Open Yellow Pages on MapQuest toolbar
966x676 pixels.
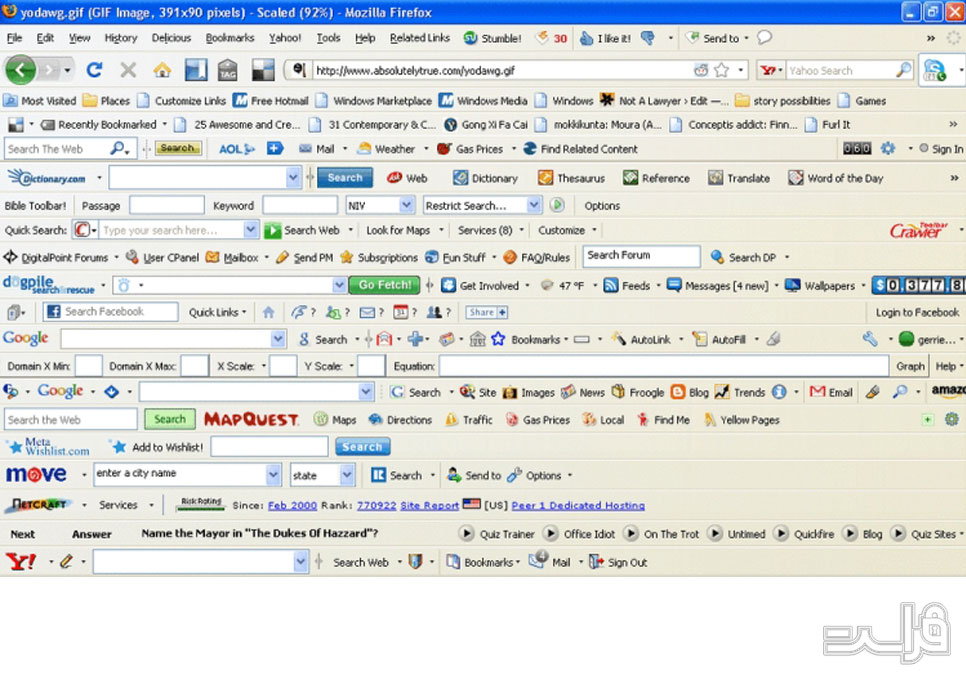click(742, 420)
